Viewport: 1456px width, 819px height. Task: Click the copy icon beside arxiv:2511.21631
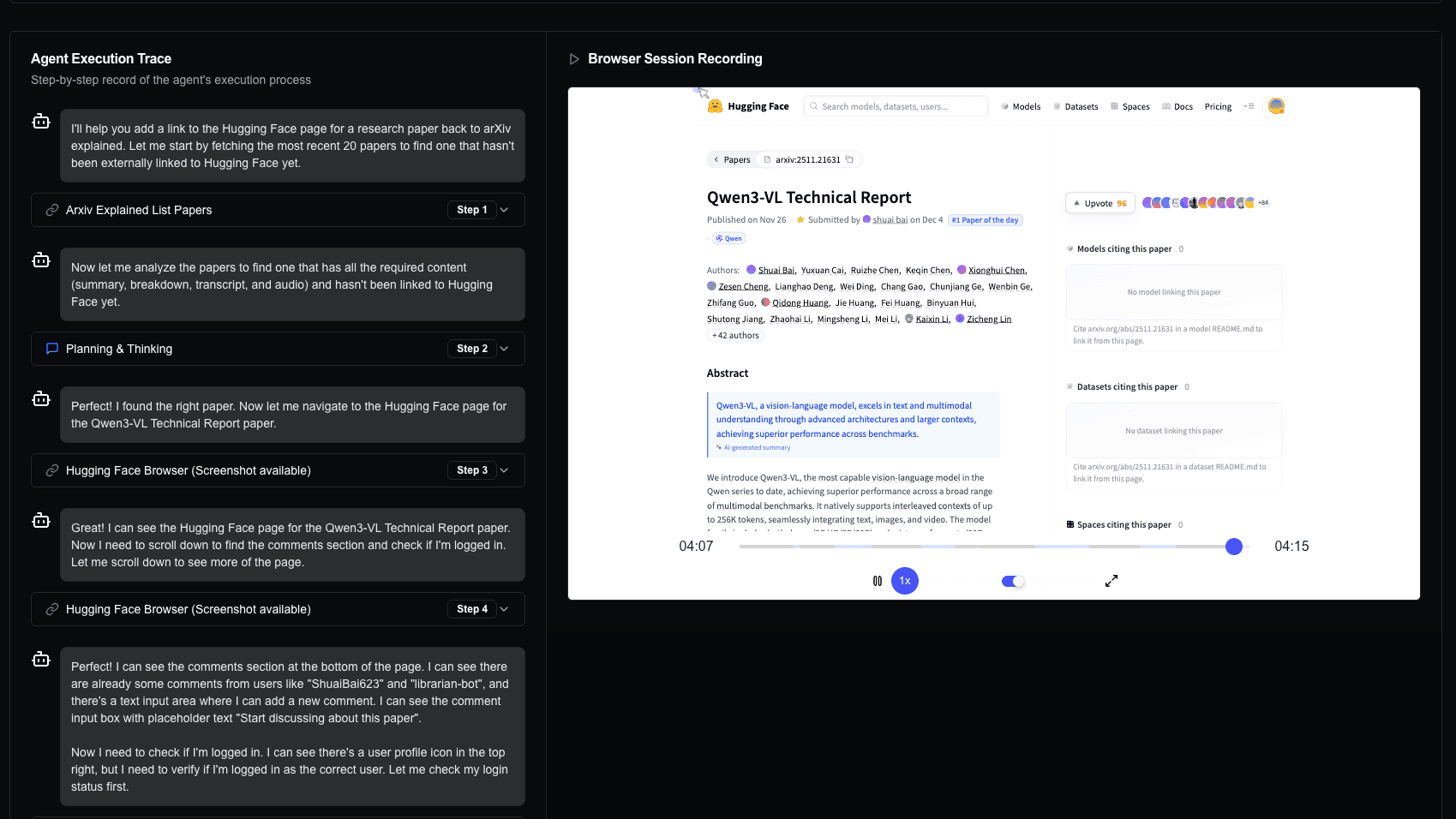[848, 159]
